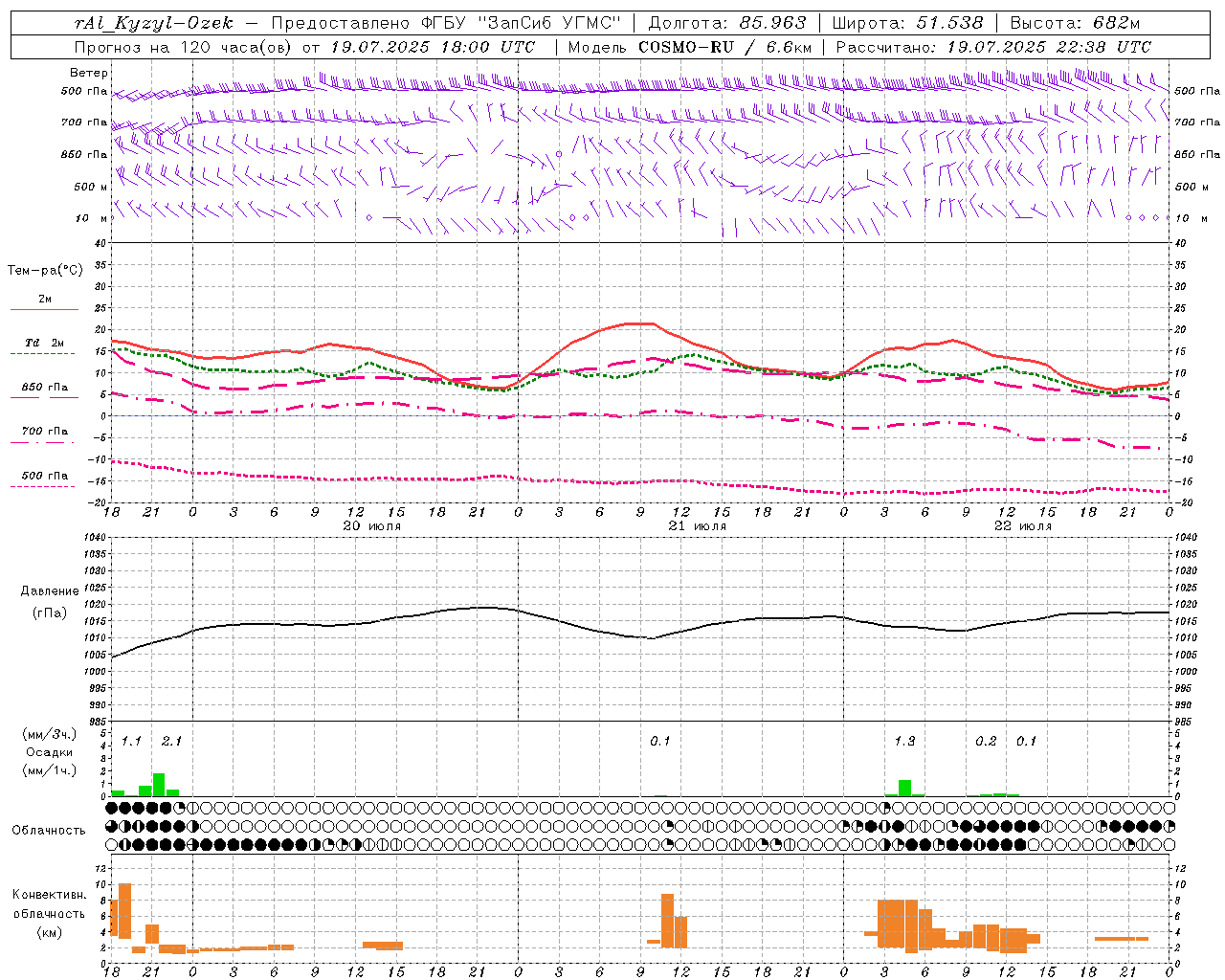The image size is (1225, 980).
Task: Click the precipitation total '2.1'
Action: (171, 742)
